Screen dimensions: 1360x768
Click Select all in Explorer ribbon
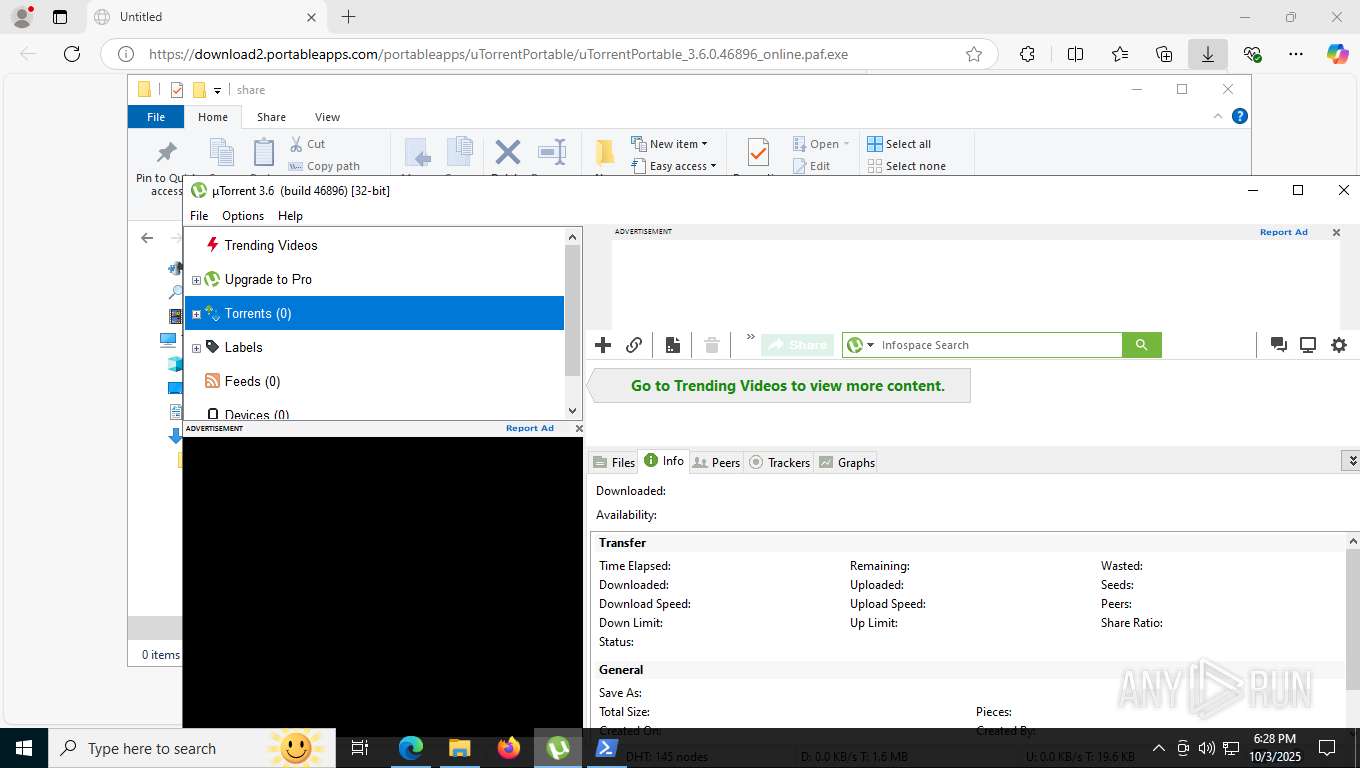click(x=899, y=144)
